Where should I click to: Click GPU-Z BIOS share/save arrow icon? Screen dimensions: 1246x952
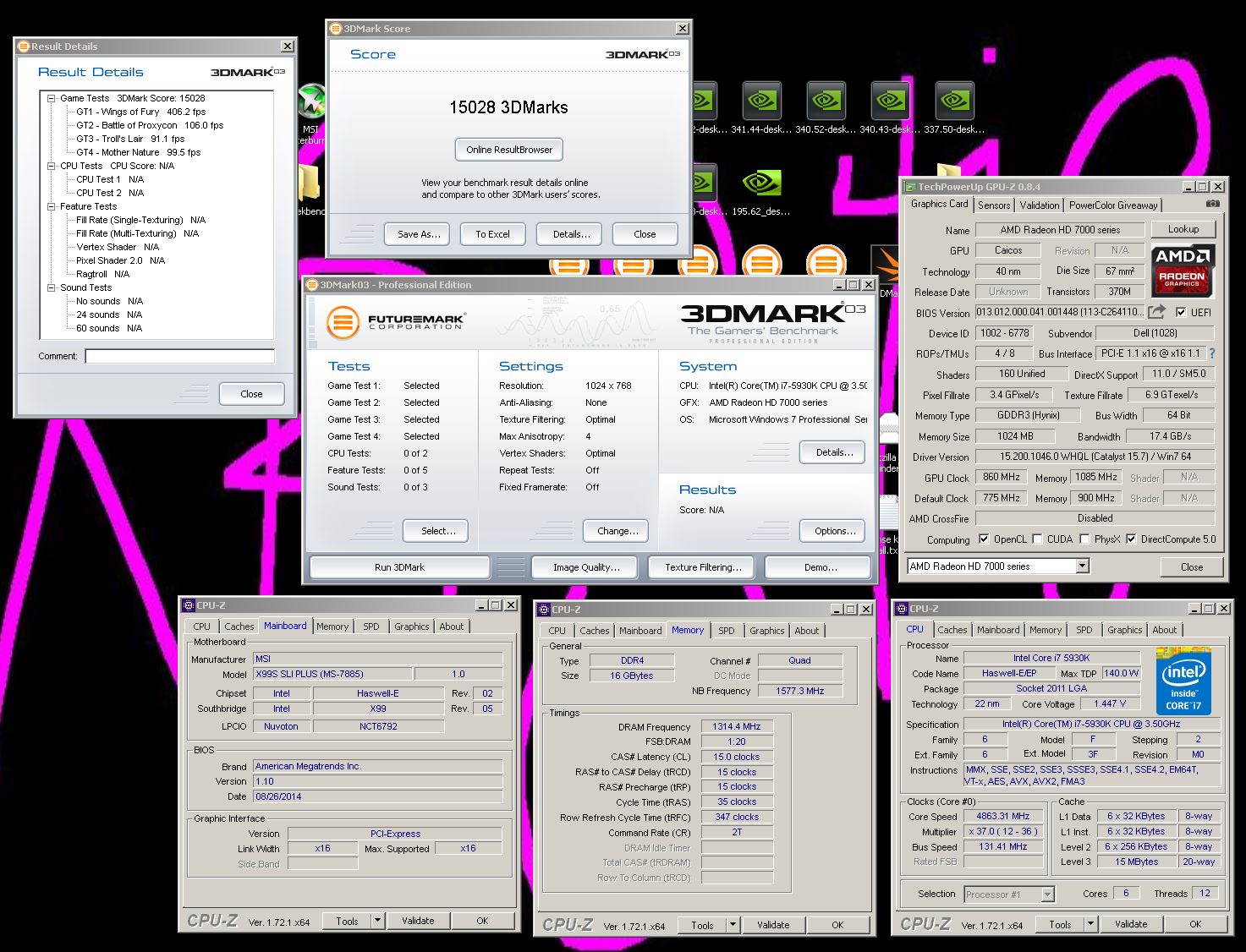(x=1157, y=312)
